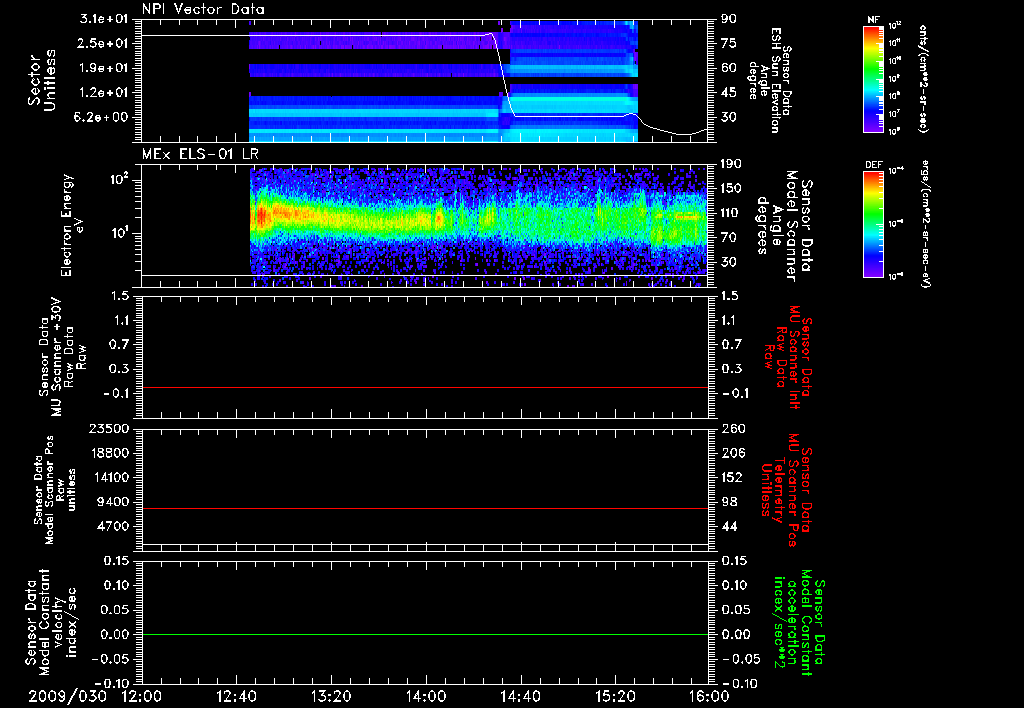Click the 150 scanner angle tick label
Image resolution: width=1024 pixels, height=708 pixels.
731,189
